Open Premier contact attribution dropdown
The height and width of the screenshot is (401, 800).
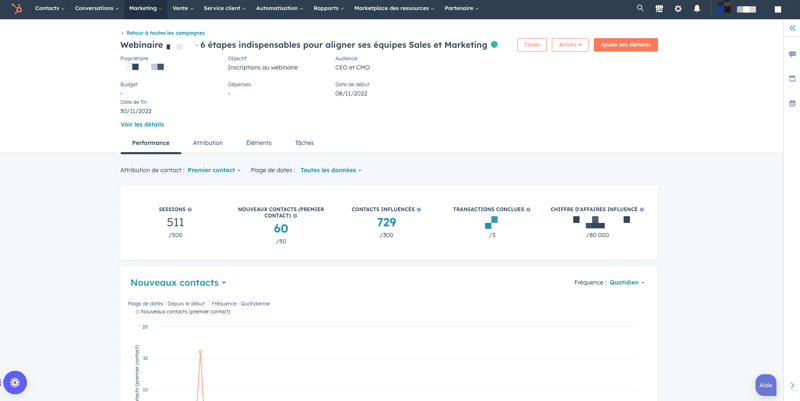pos(214,170)
